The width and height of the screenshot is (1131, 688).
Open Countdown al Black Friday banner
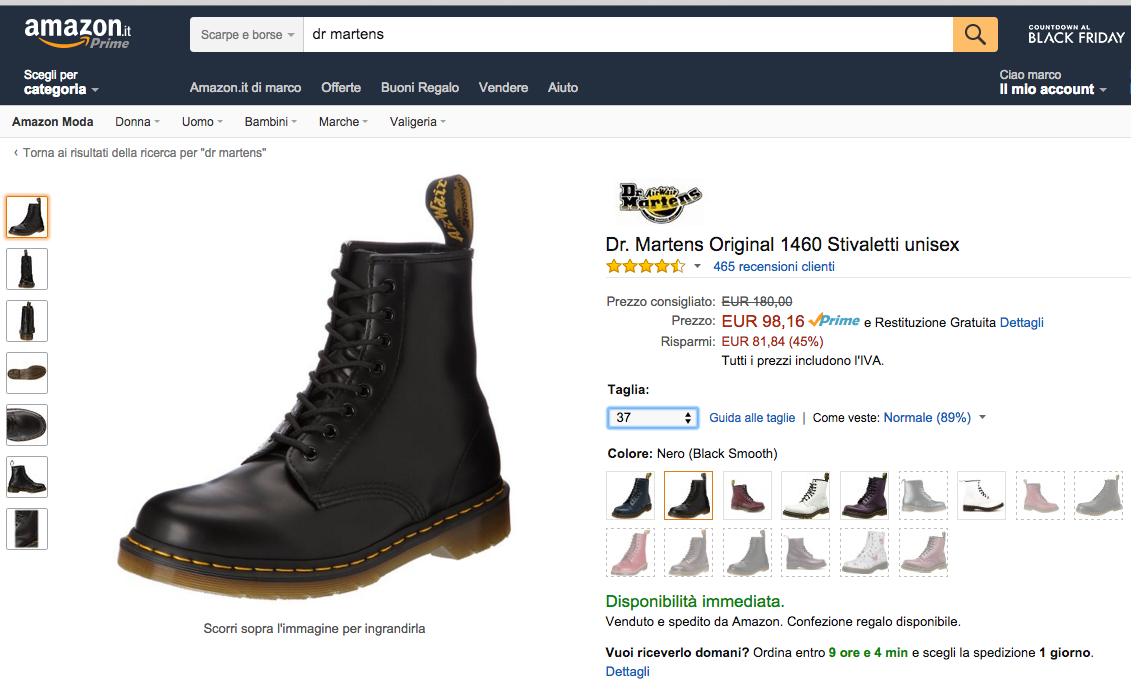(x=1076, y=34)
